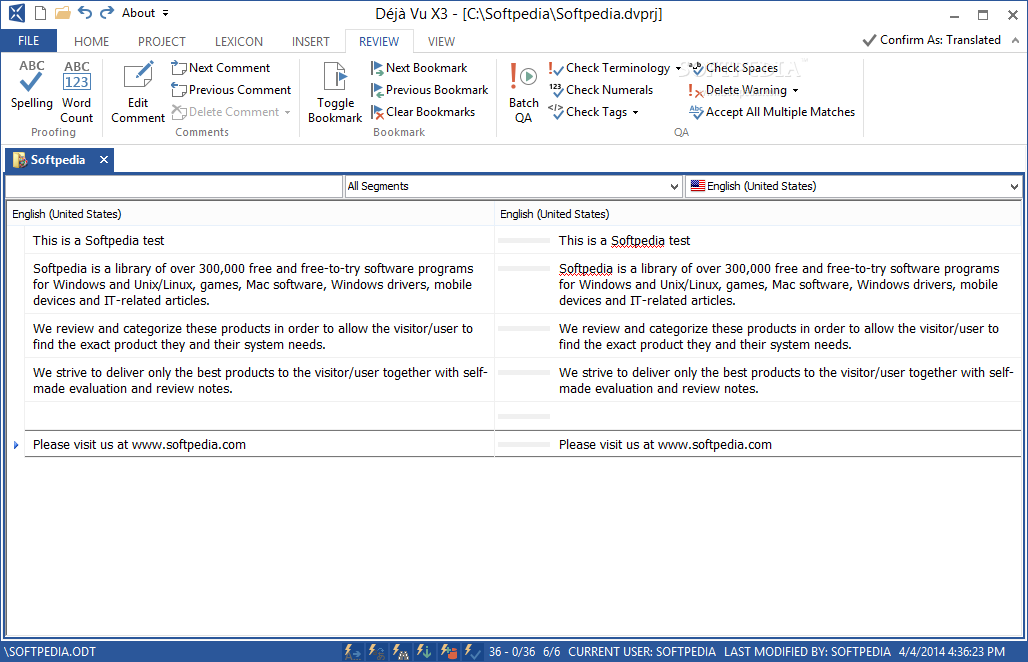Screen dimensions: 1028x662
Task: Click the '\SOFTPEDIA.ODT' file name in status bar
Action: click(x=50, y=652)
